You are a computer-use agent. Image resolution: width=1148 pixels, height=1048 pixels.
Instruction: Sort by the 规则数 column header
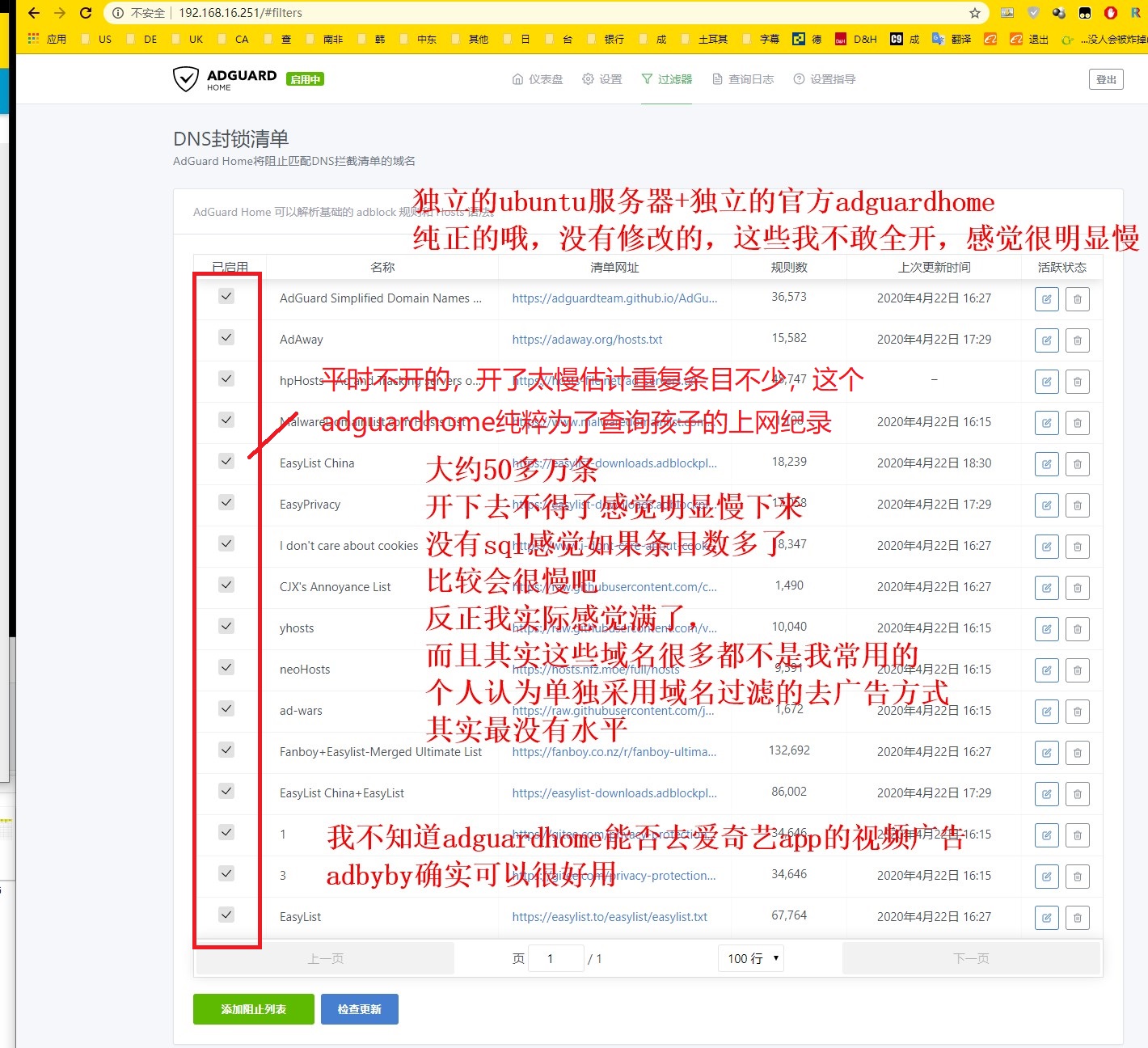(x=789, y=267)
